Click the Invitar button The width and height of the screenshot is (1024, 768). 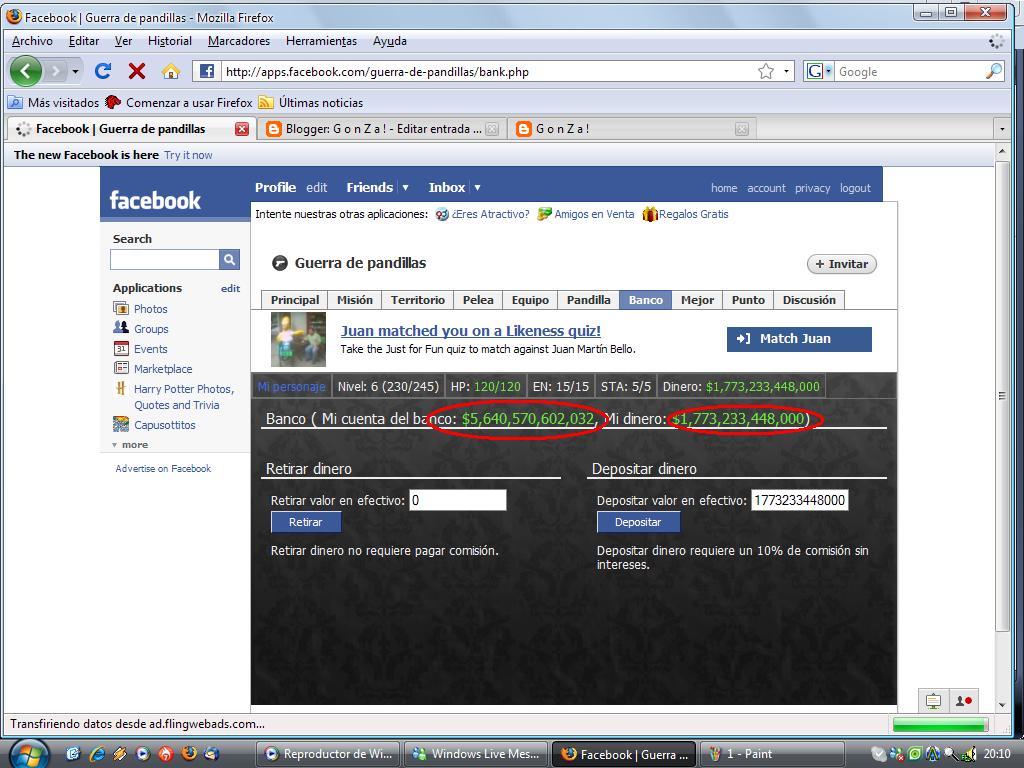click(842, 264)
